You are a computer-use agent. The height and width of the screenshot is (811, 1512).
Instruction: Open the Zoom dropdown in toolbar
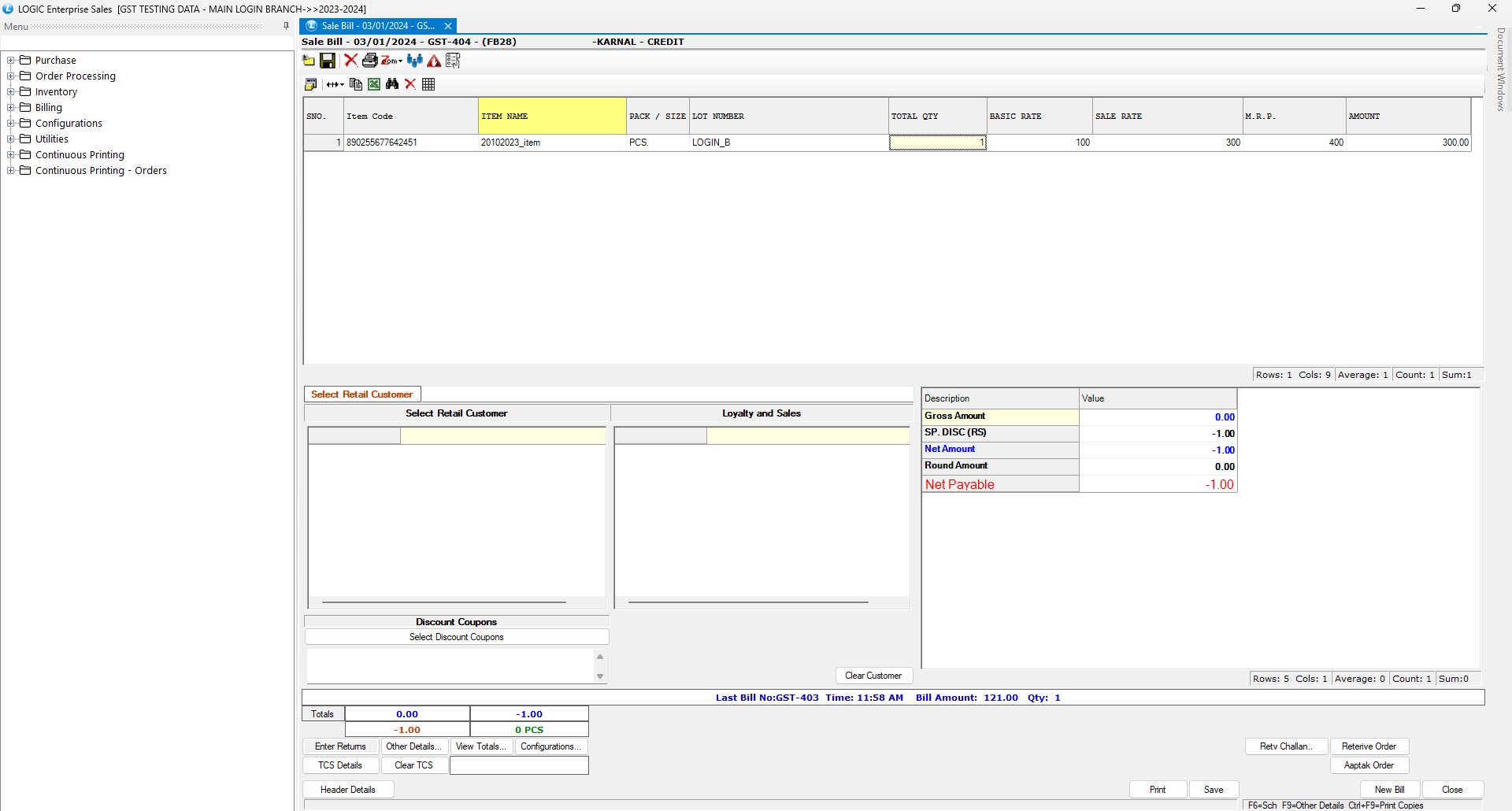coord(392,61)
